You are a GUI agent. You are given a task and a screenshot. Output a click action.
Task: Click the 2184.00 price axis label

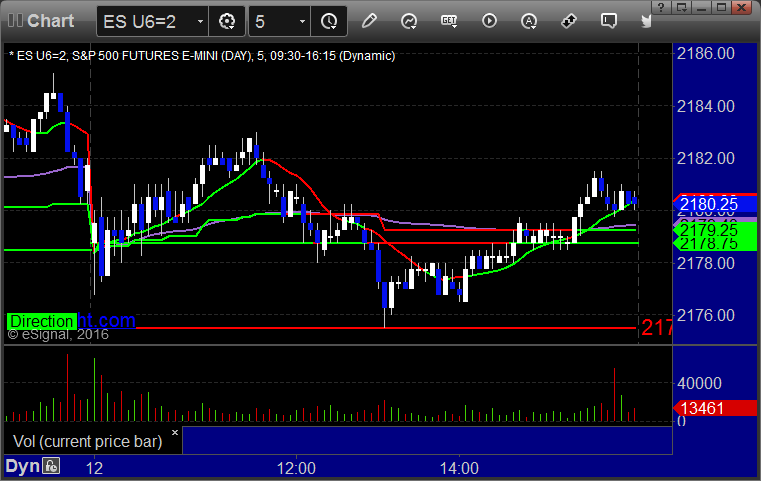(x=706, y=106)
